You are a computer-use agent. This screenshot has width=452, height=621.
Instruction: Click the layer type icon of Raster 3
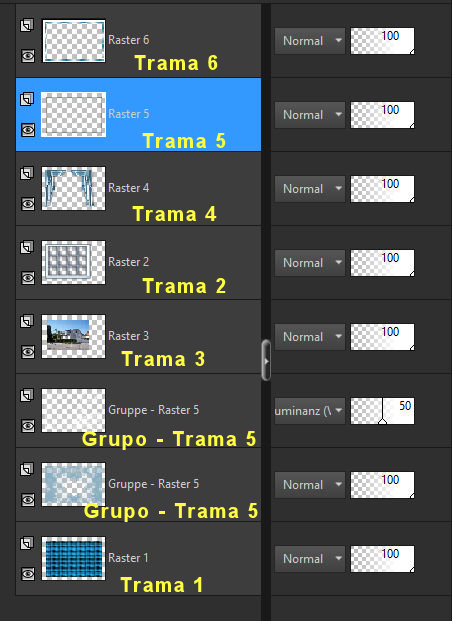[x=27, y=321]
